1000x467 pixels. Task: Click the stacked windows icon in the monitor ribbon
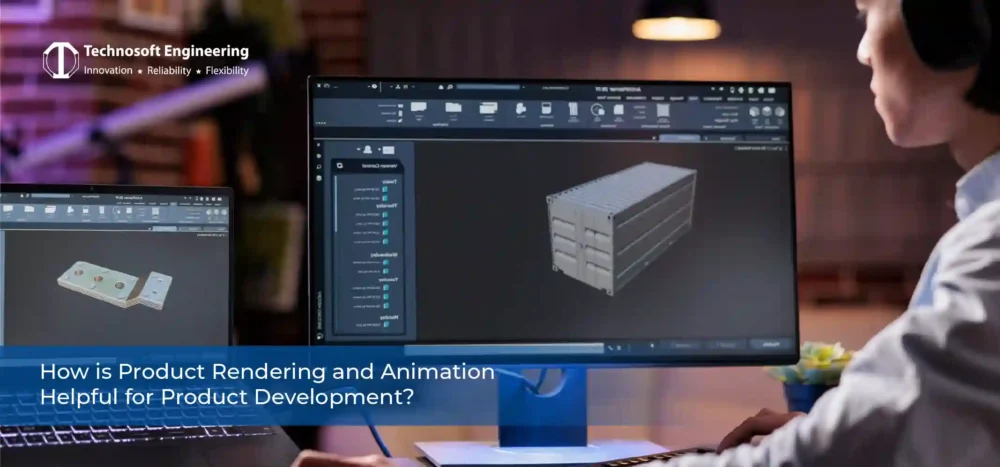488,108
